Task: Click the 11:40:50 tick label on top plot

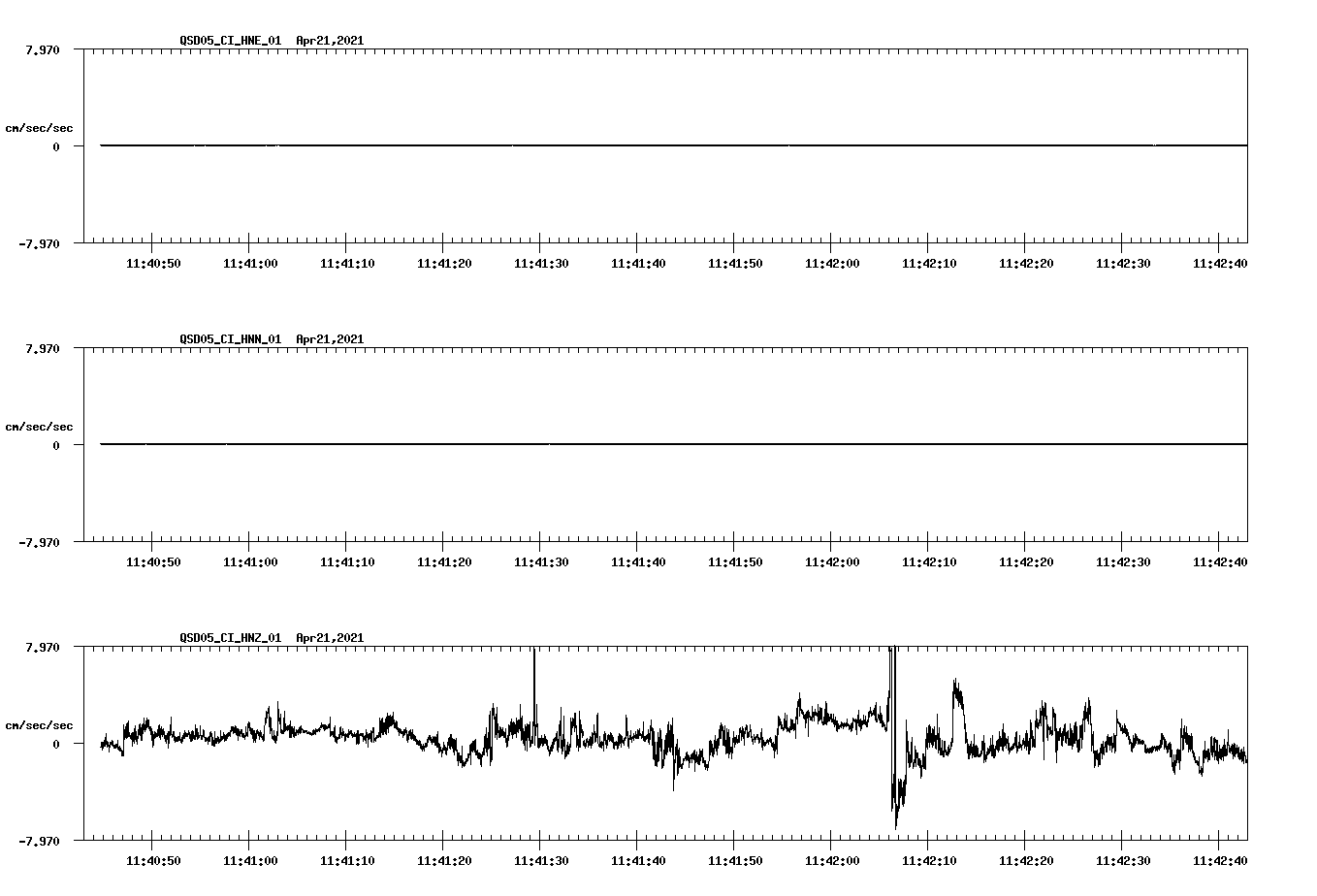Action: (155, 260)
